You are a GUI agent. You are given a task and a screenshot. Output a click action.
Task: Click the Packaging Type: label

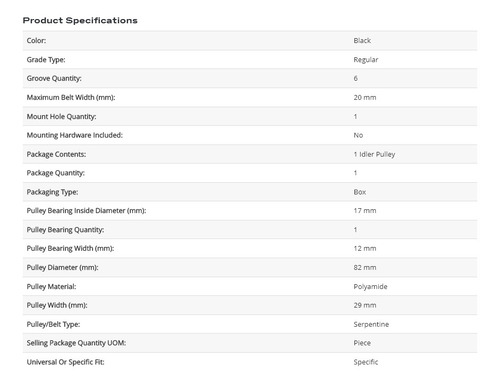coord(52,192)
